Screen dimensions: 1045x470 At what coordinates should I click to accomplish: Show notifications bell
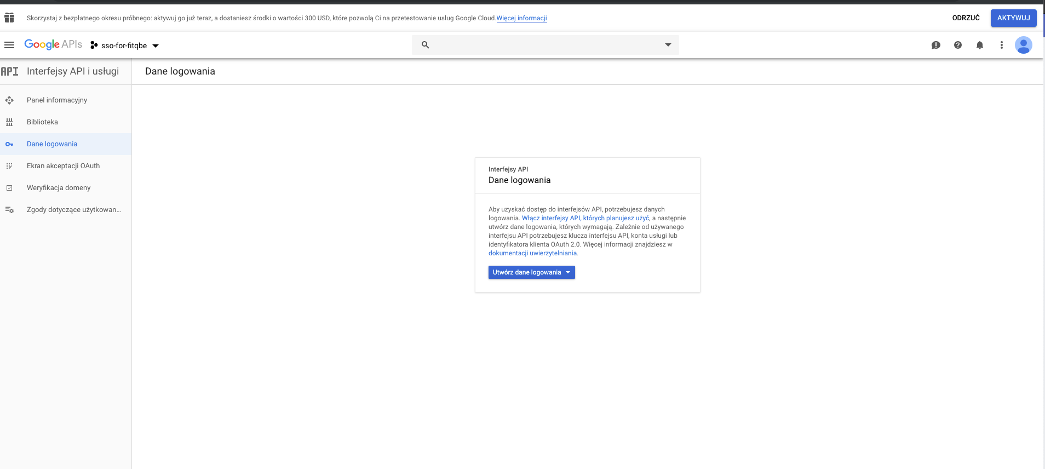[979, 45]
